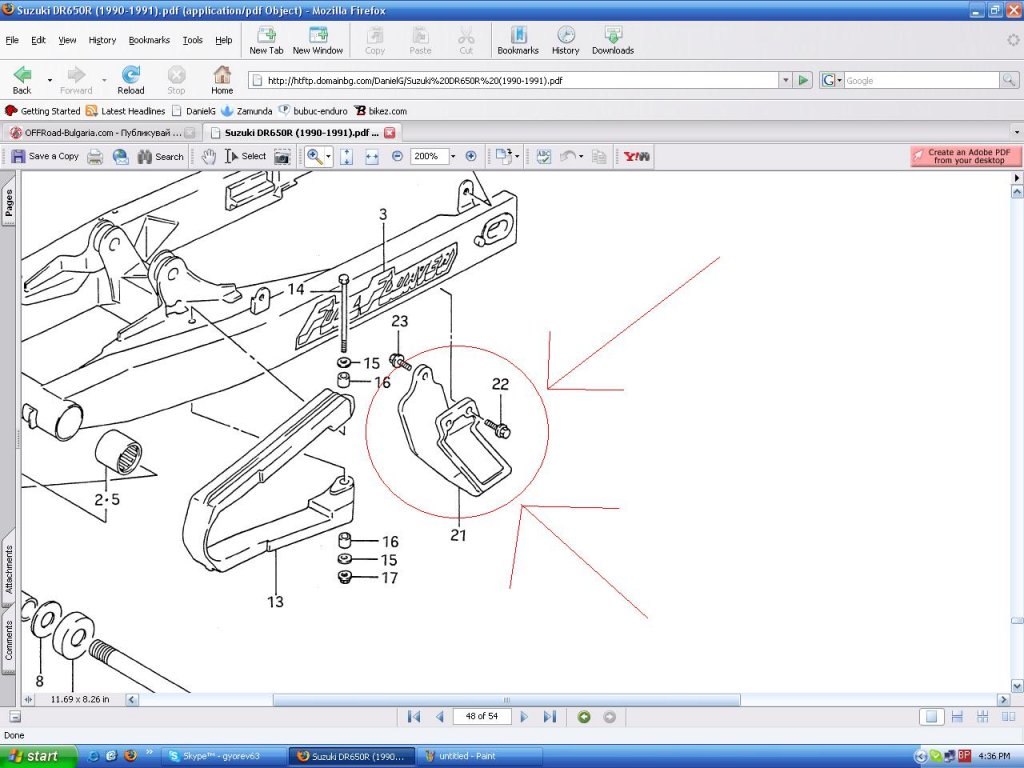Open the zoom percentage dropdown
This screenshot has height=768, width=1024.
(453, 156)
